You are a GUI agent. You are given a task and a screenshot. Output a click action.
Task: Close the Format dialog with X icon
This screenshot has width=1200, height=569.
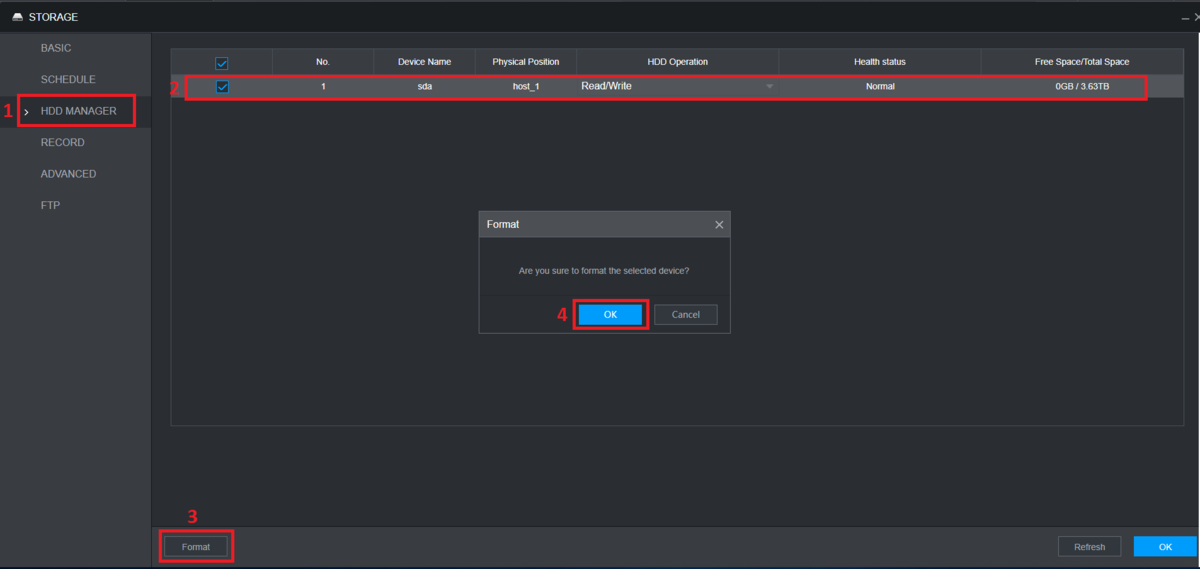click(719, 225)
